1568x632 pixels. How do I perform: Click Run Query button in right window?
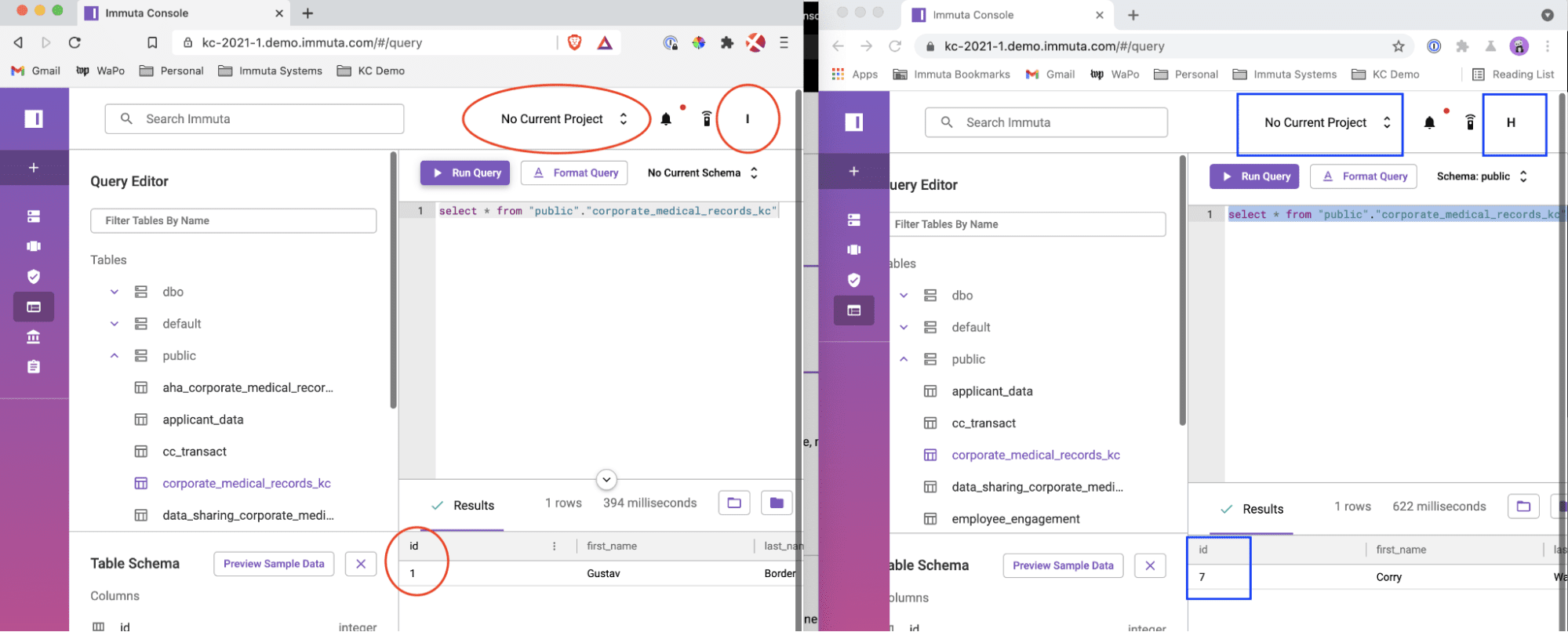tap(1254, 176)
